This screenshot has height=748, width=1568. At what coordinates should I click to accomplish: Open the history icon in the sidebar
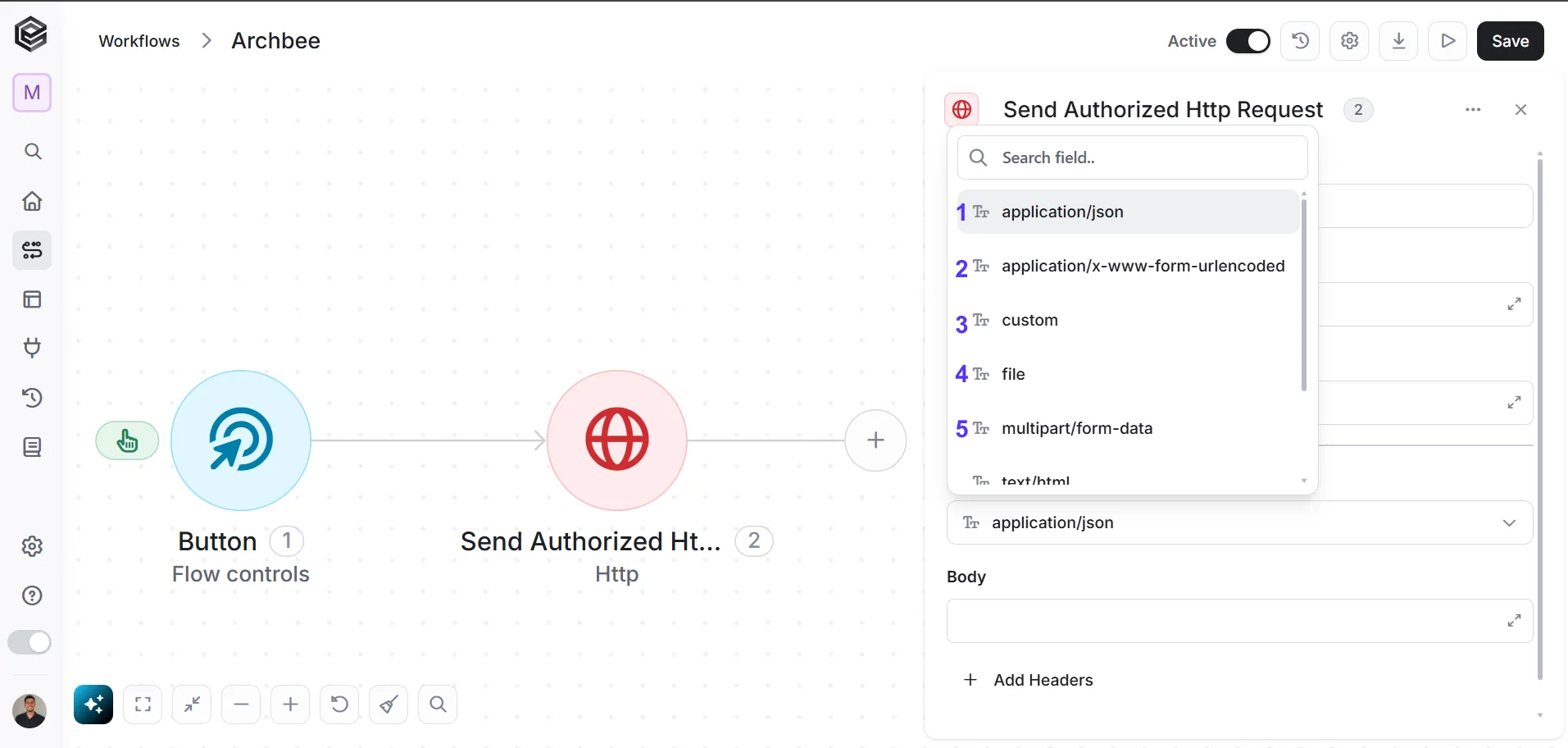pos(32,398)
